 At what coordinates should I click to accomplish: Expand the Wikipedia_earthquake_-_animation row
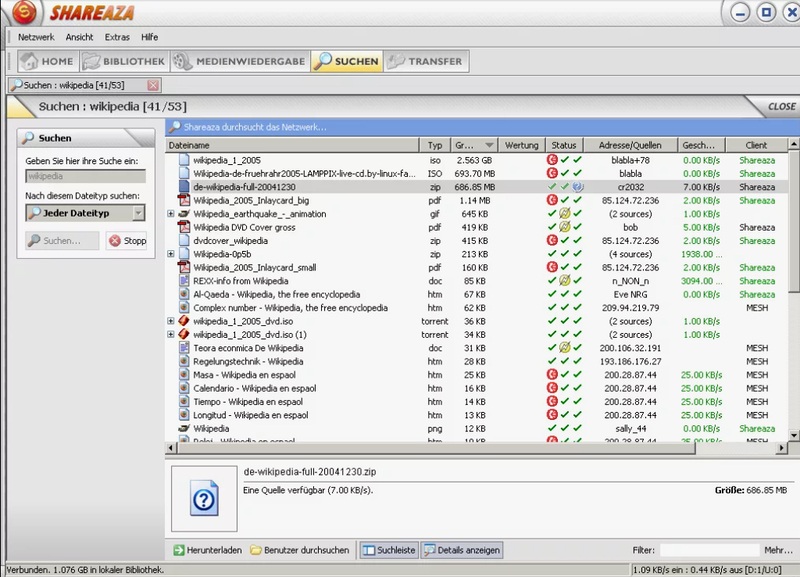171,214
